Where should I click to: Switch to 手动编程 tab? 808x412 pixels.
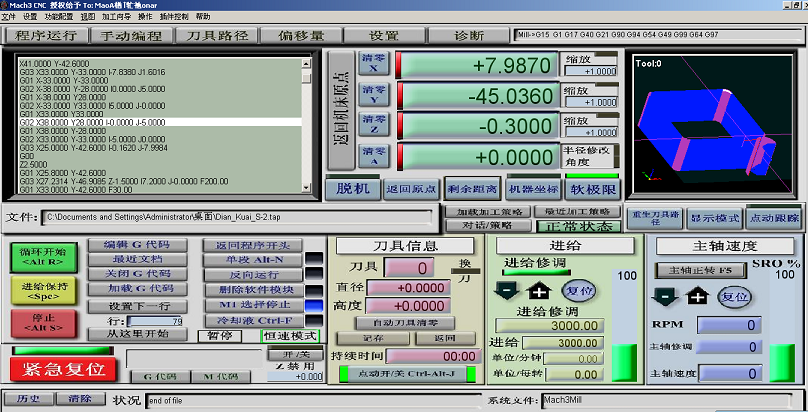131,36
